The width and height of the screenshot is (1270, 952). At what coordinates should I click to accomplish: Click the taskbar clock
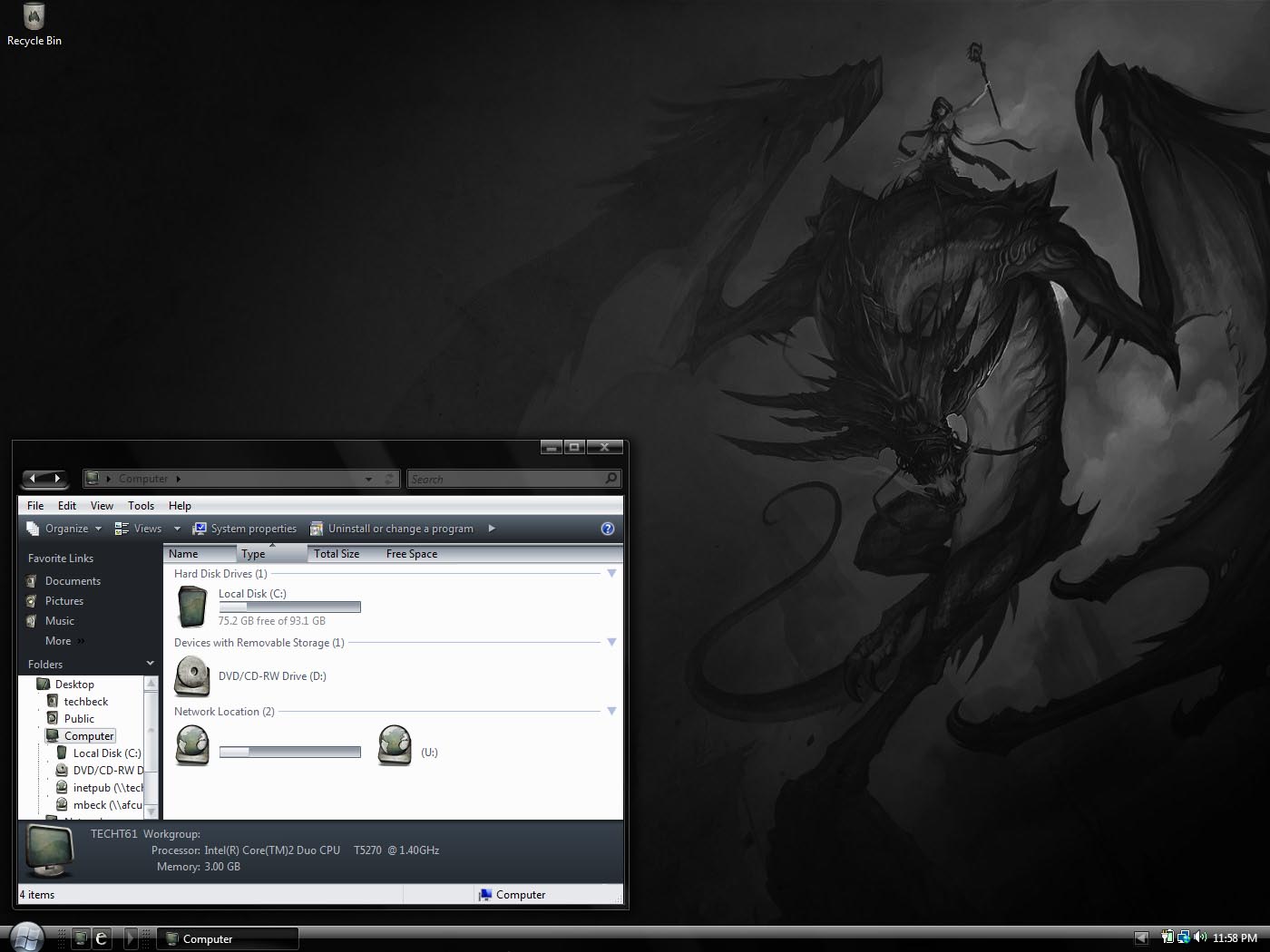tap(1235, 938)
